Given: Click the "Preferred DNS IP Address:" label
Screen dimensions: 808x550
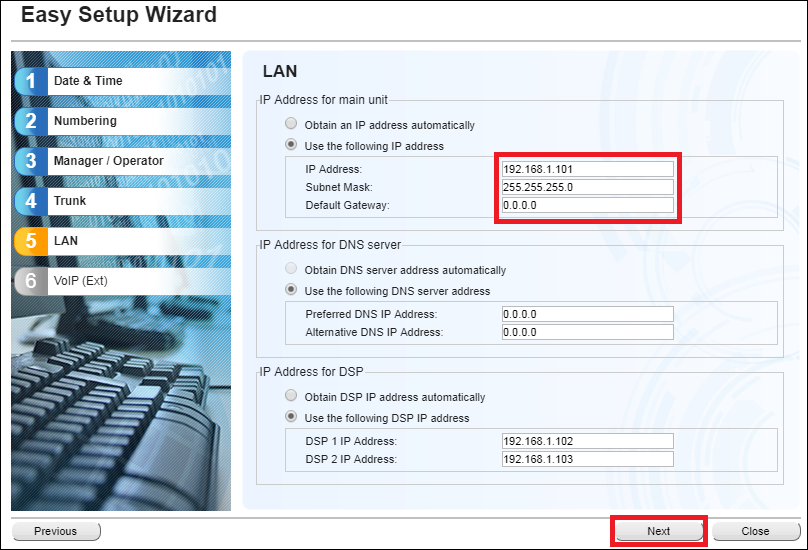Looking at the screenshot, I should point(371,314).
